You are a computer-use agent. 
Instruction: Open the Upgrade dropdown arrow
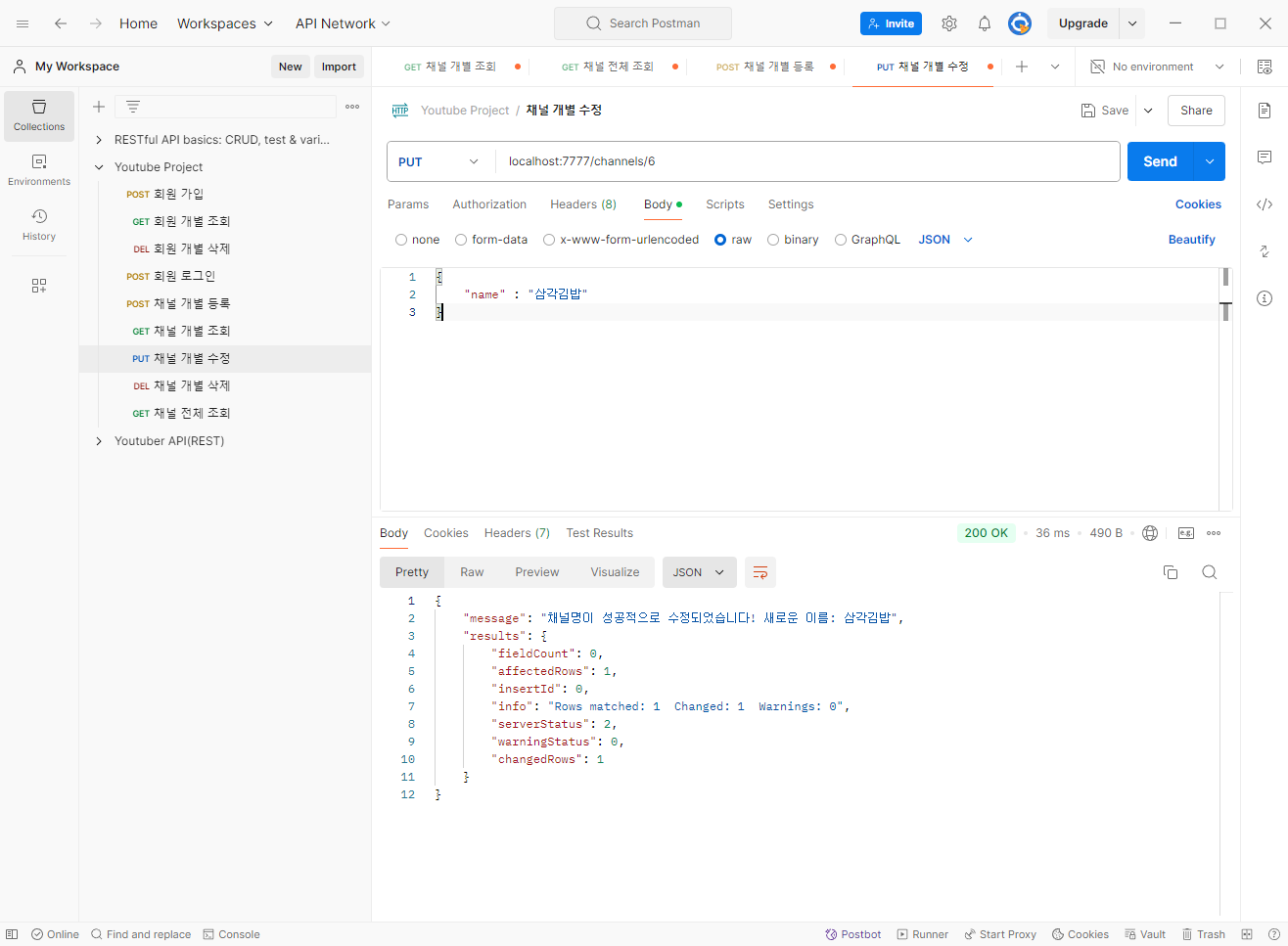tap(1132, 23)
